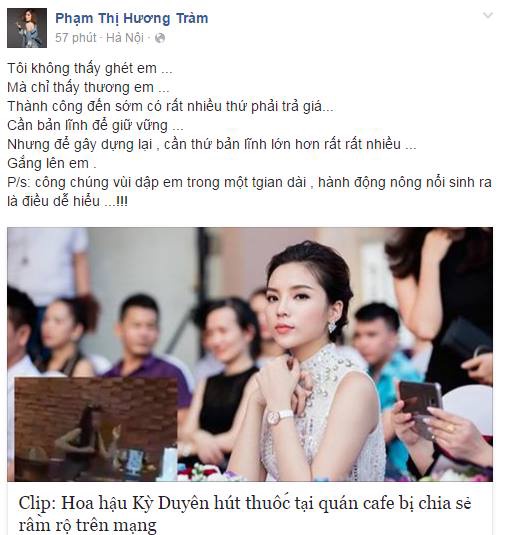Open Phạm Thị Hương Tràm's profile picture
This screenshot has width=505, height=535.
(x=27, y=28)
